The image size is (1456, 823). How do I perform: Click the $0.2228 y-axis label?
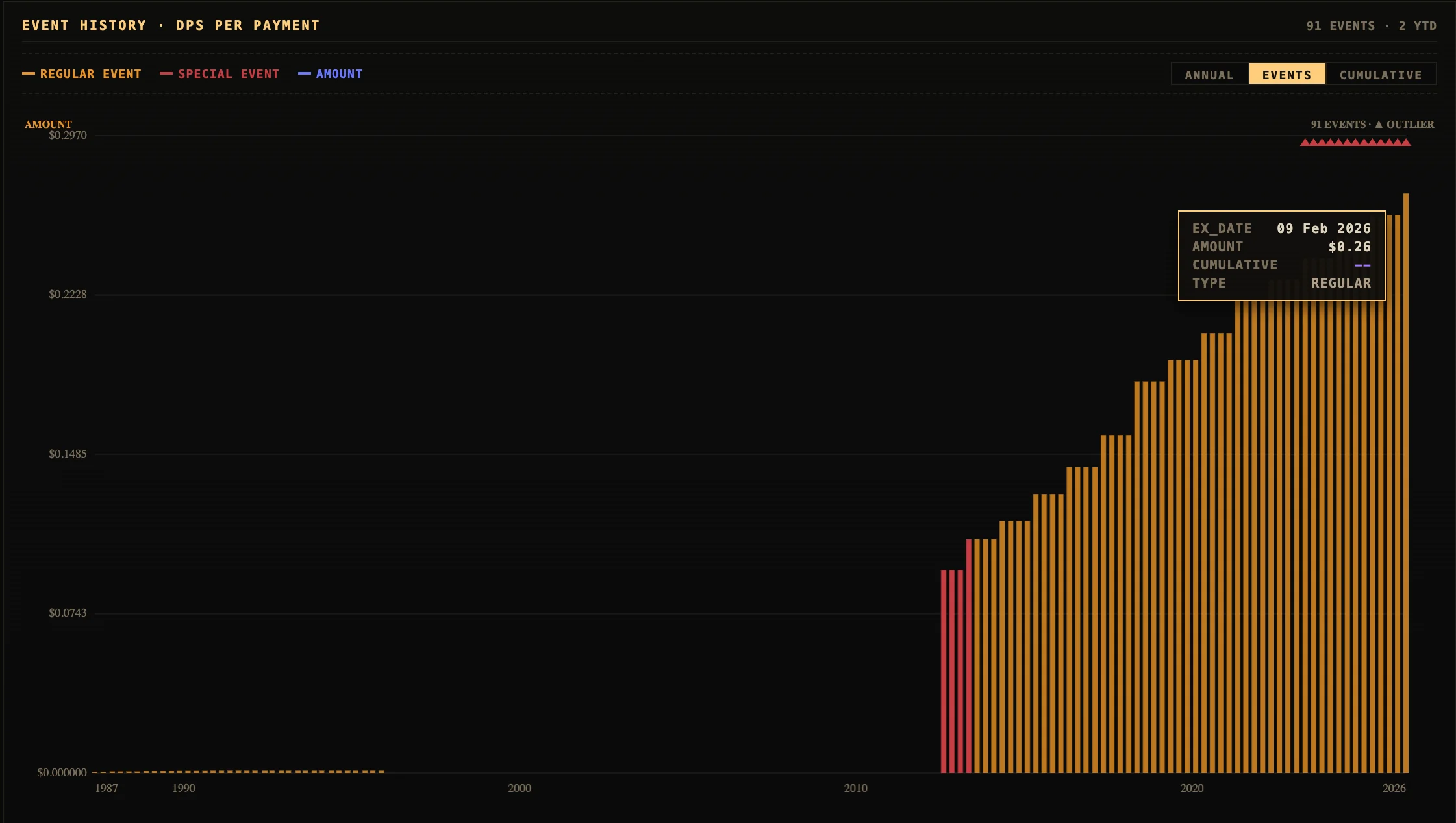(x=68, y=294)
